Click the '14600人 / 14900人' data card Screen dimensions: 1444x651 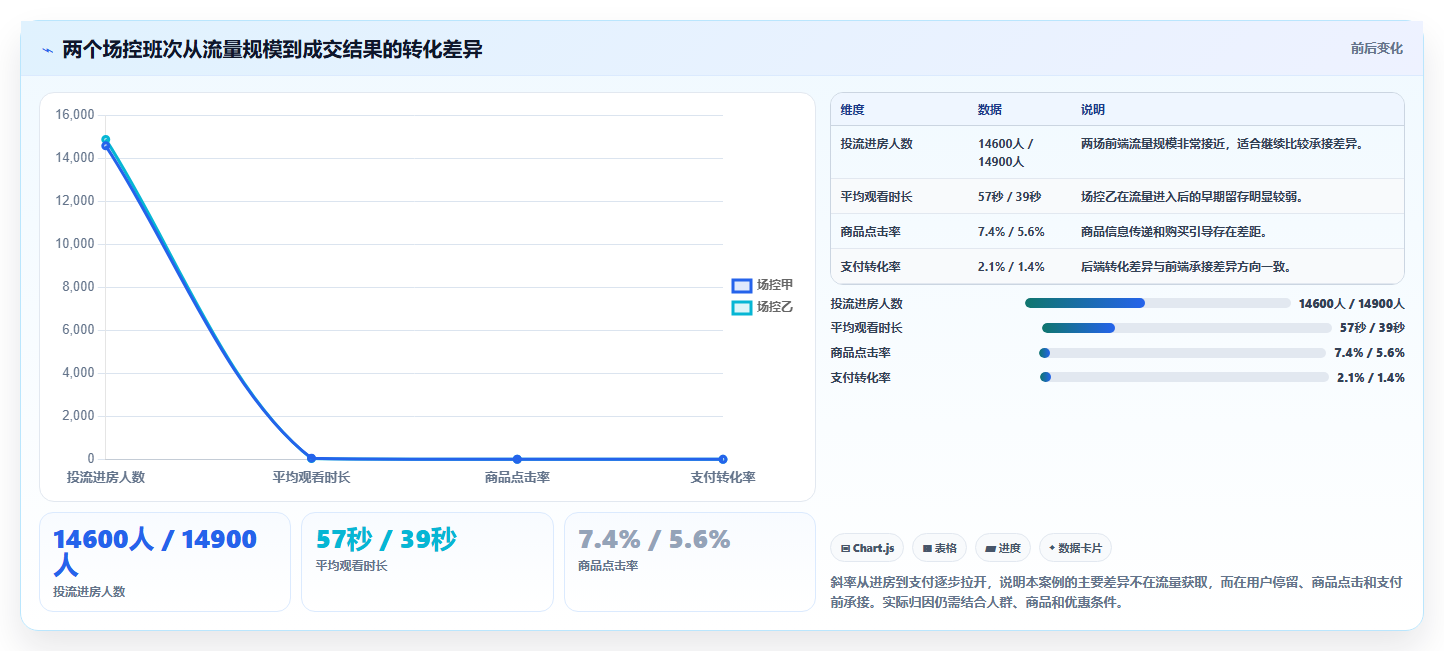pyautogui.click(x=165, y=562)
